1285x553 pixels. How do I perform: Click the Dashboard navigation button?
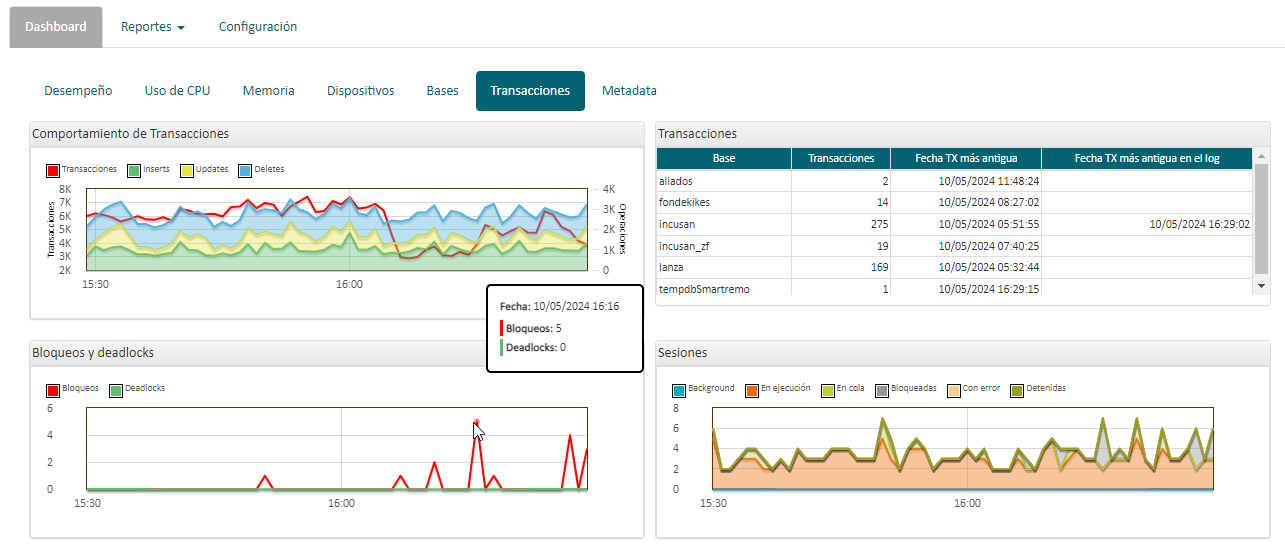pos(56,27)
